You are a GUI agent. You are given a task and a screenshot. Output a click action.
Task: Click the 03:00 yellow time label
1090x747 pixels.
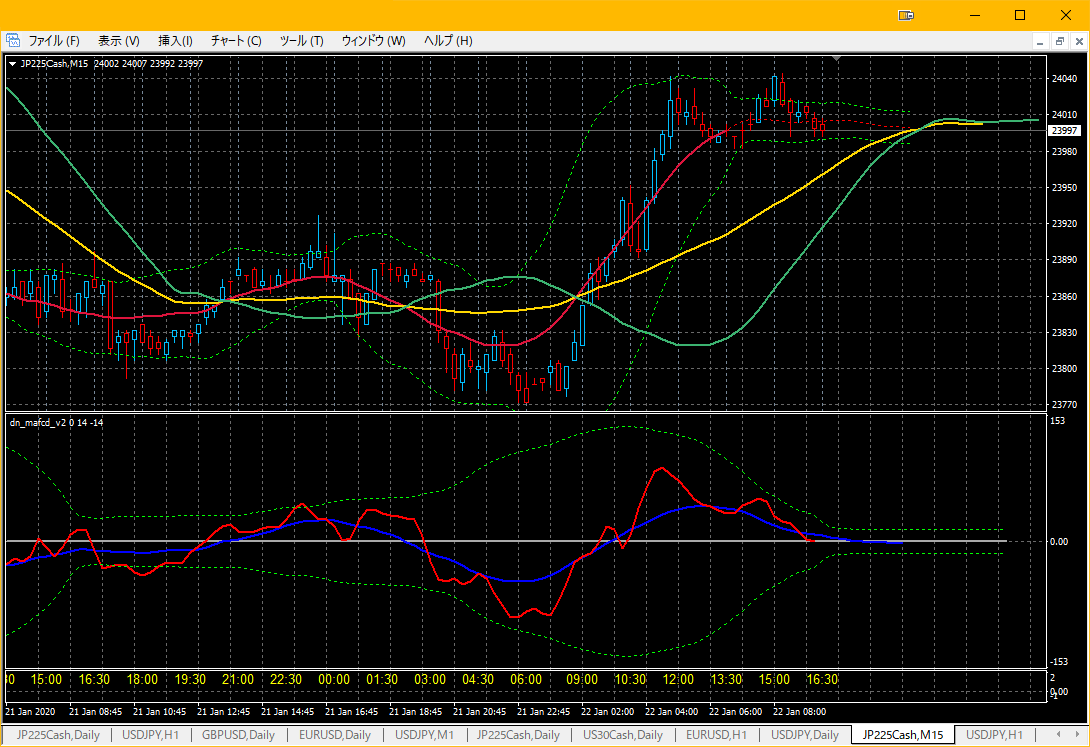coord(430,680)
